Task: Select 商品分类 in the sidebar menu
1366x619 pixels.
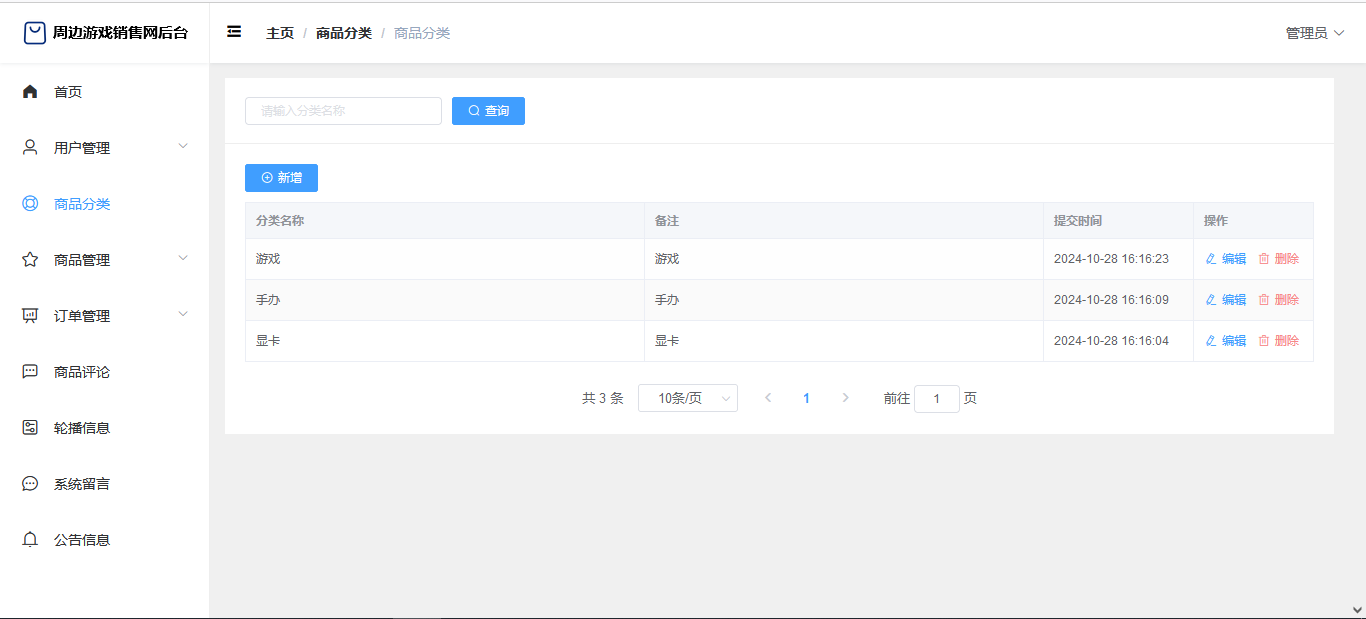Action: pyautogui.click(x=82, y=204)
